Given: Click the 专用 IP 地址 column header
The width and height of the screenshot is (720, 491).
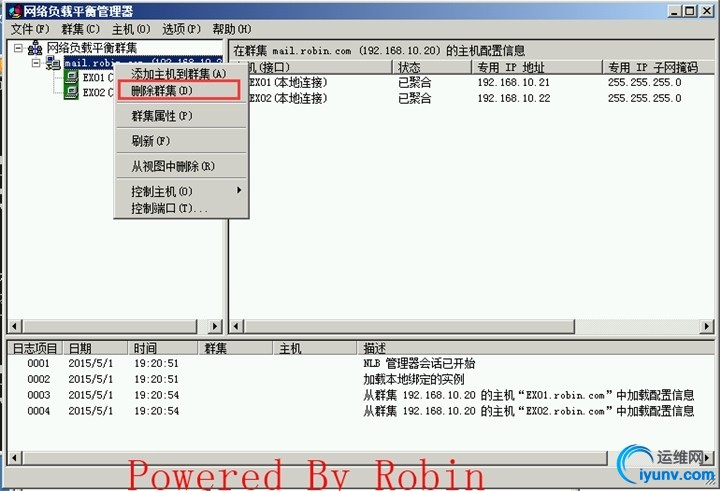Looking at the screenshot, I should tap(536, 68).
